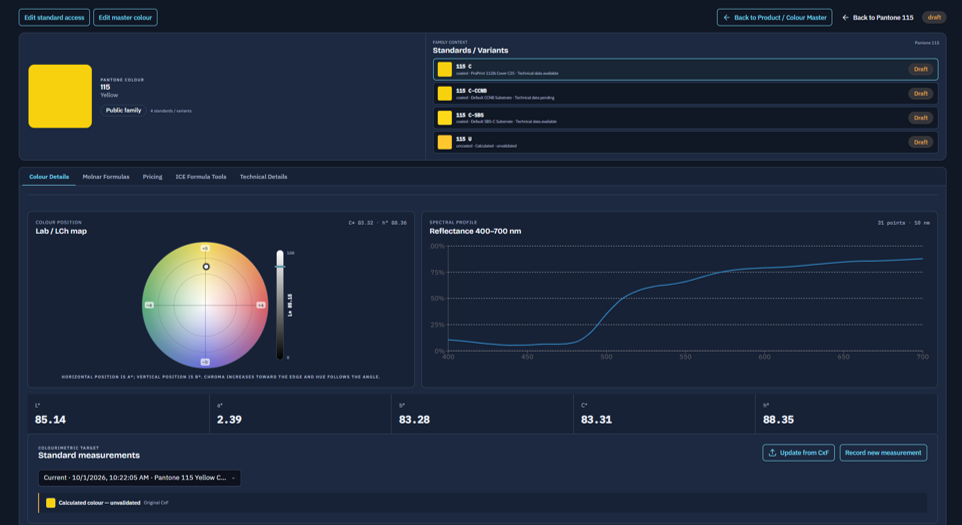Screen dimensions: 962x525
Task: Open the Pricing tab
Action: coord(152,177)
